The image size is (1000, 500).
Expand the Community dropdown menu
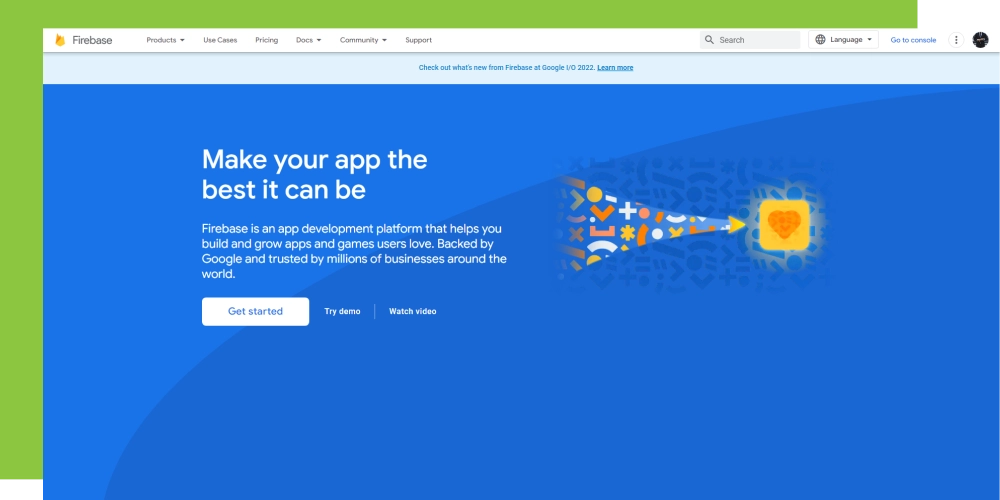coord(364,40)
